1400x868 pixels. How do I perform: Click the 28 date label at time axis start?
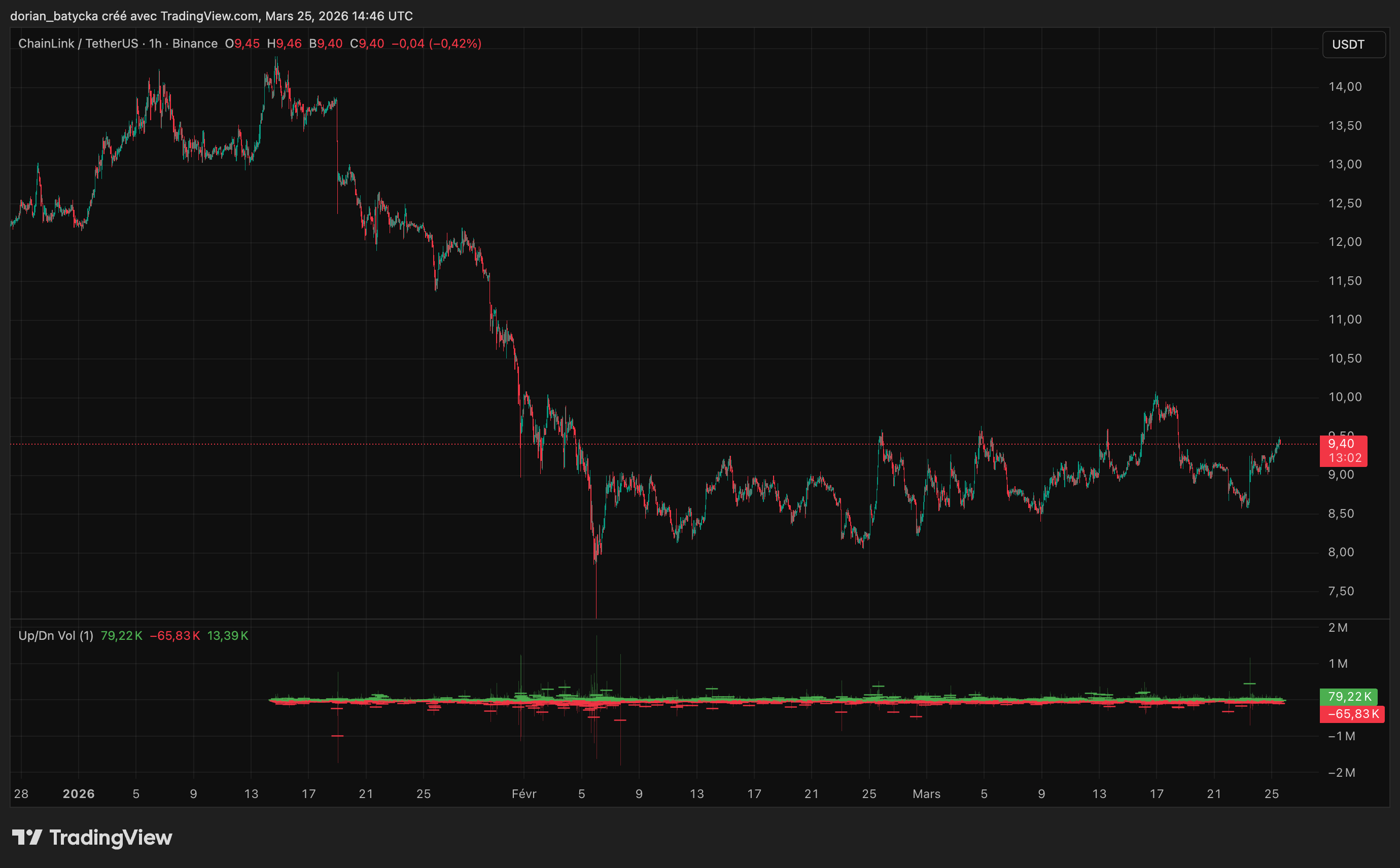pyautogui.click(x=21, y=794)
